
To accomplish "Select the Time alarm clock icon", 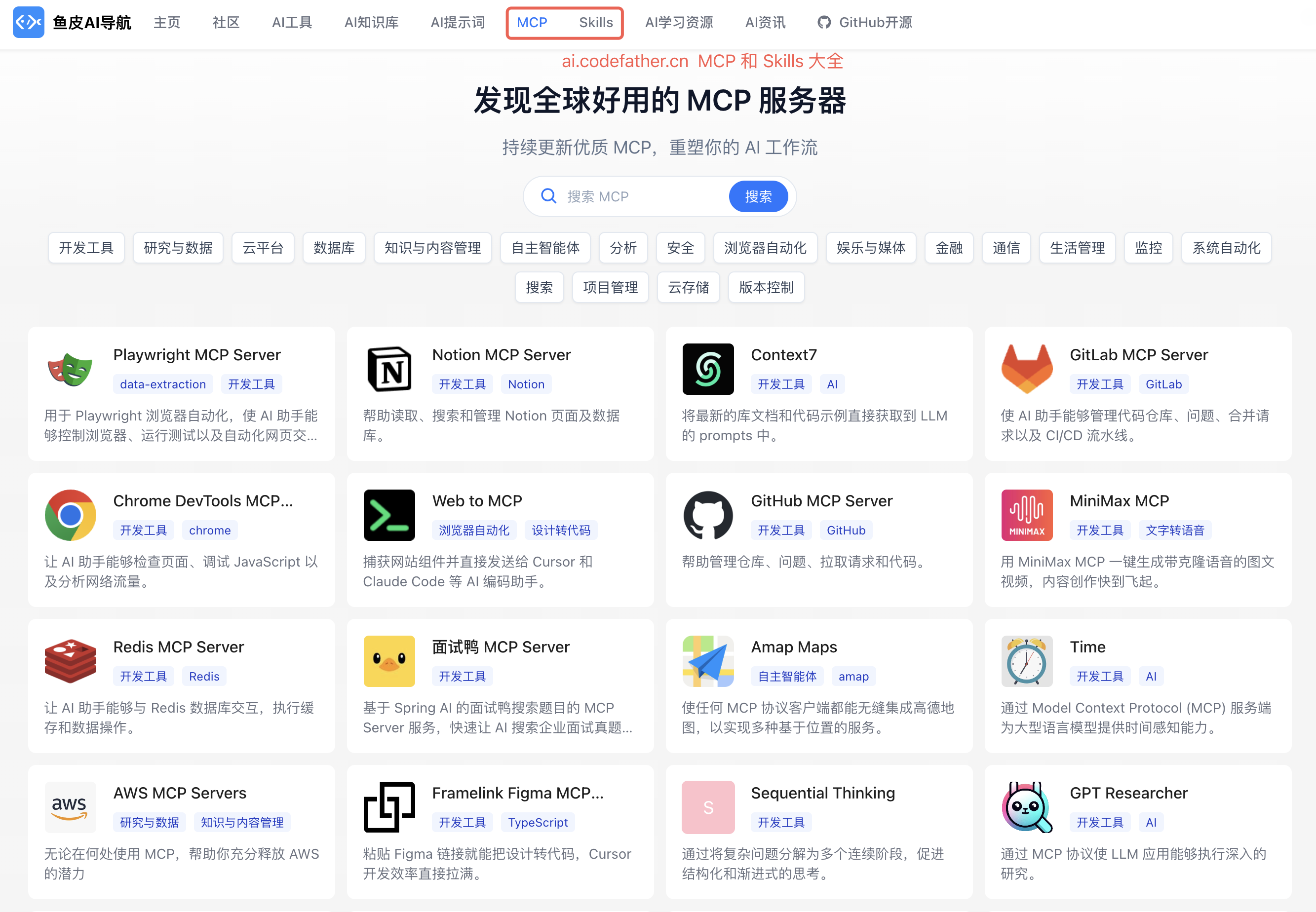I will [1026, 661].
